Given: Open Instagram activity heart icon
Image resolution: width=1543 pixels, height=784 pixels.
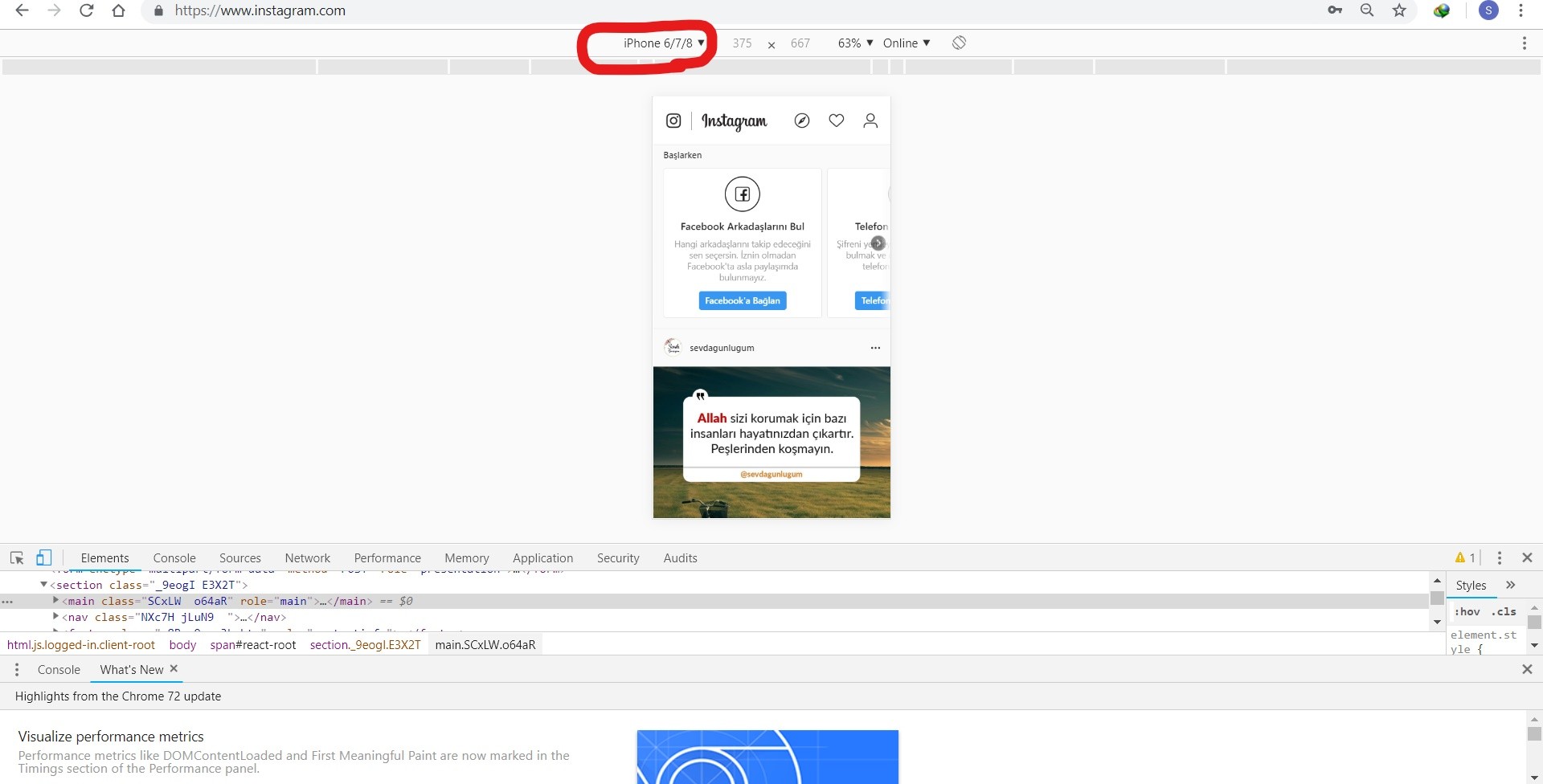Looking at the screenshot, I should (837, 120).
